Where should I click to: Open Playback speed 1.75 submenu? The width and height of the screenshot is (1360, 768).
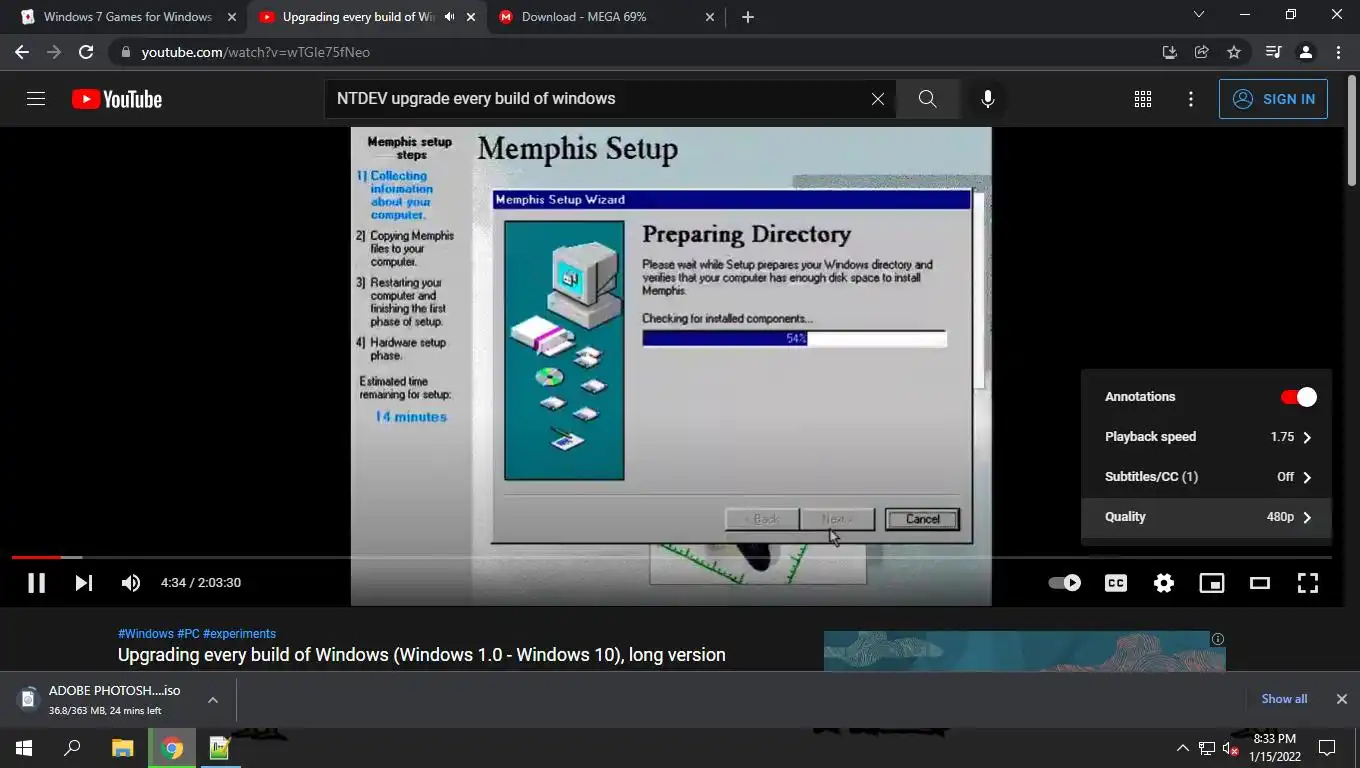(x=1206, y=437)
